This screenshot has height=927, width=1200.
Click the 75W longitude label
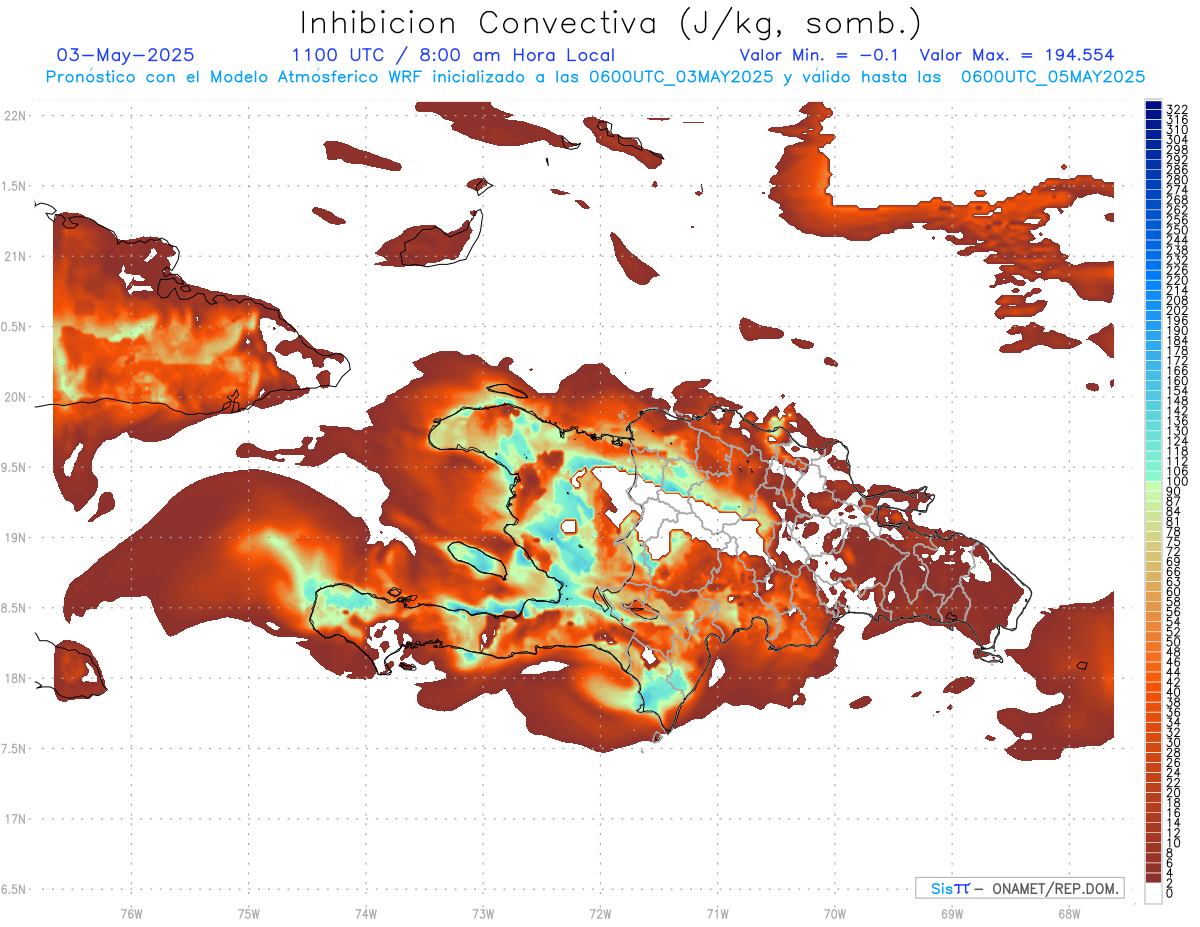pyautogui.click(x=248, y=913)
